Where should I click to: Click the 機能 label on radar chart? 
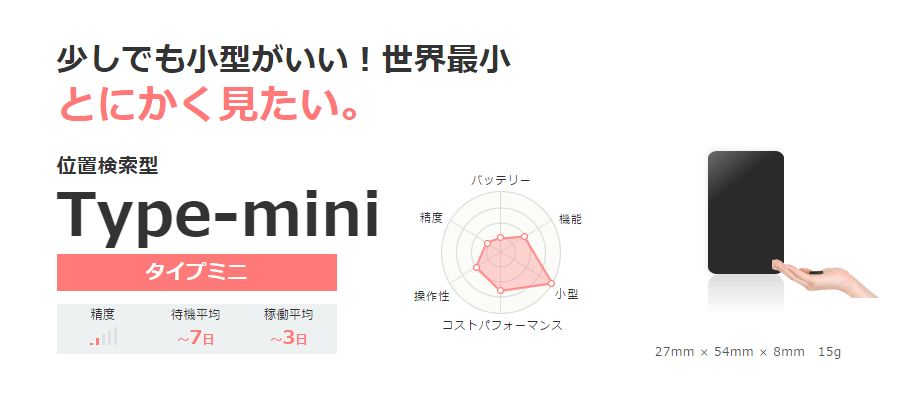(570, 219)
